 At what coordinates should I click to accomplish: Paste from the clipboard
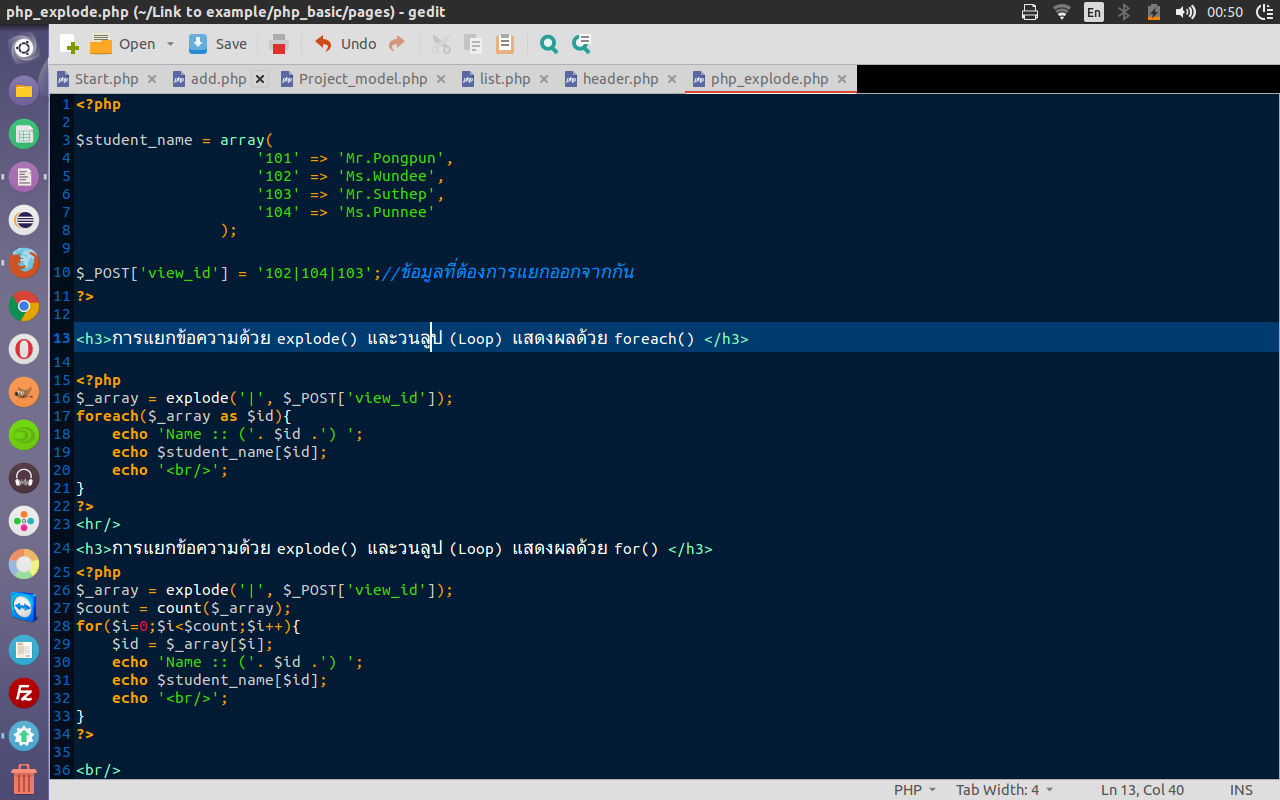coord(503,43)
